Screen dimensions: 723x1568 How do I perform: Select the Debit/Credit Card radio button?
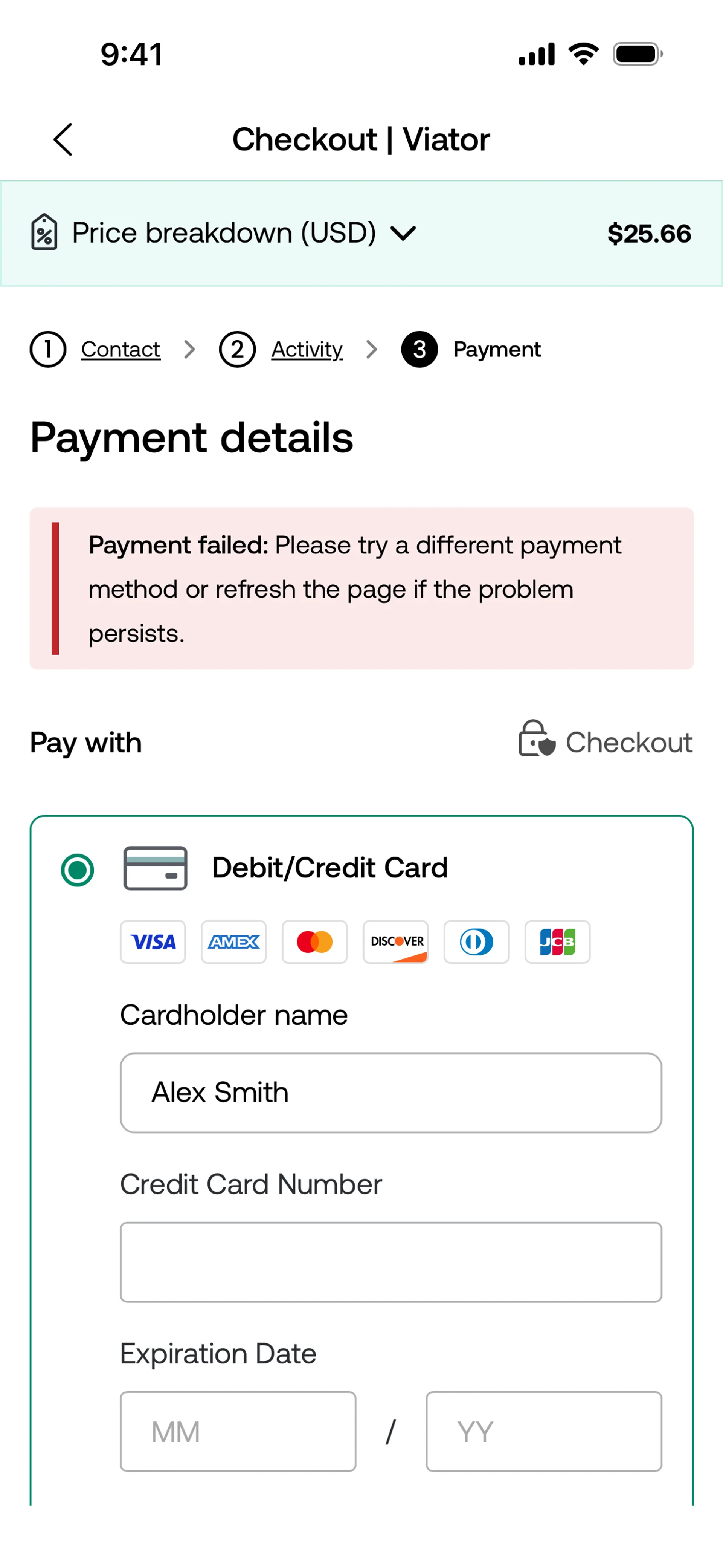[x=77, y=870]
